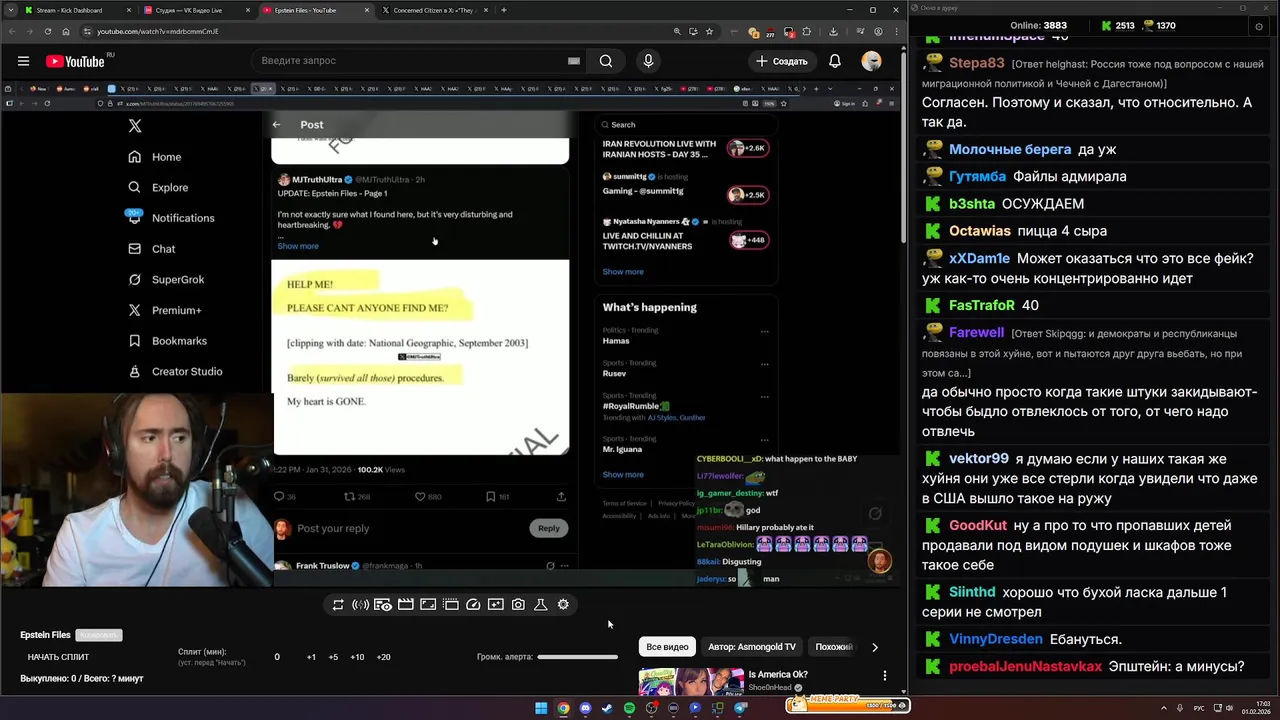Click the browser address bar URL
This screenshot has width=1280, height=720.
pos(158,31)
